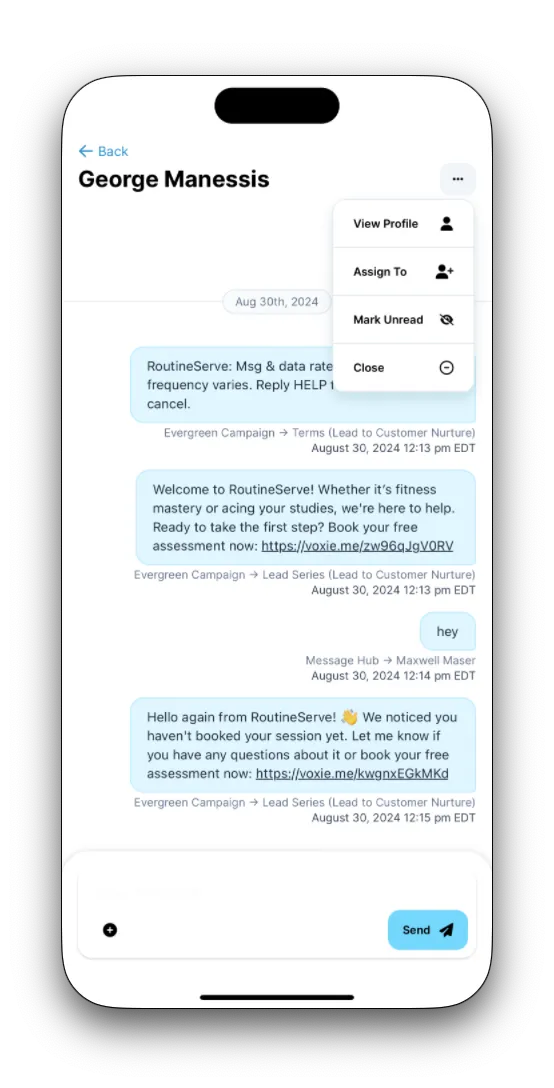This screenshot has height=1088, width=554.
Task: Select View Profile from the menu
Action: (403, 223)
